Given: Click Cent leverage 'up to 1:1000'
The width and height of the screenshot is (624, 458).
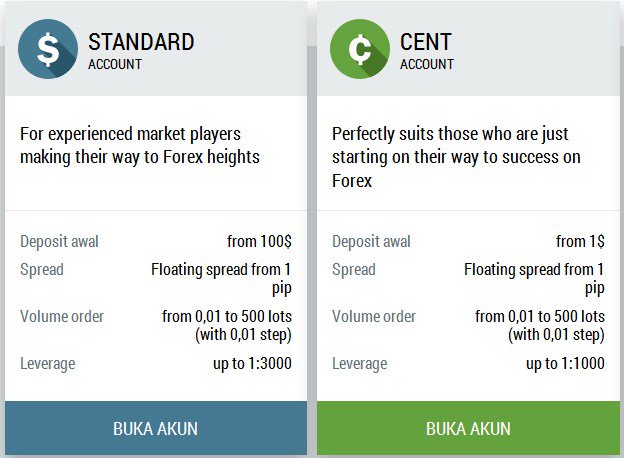Looking at the screenshot, I should pyautogui.click(x=565, y=363).
